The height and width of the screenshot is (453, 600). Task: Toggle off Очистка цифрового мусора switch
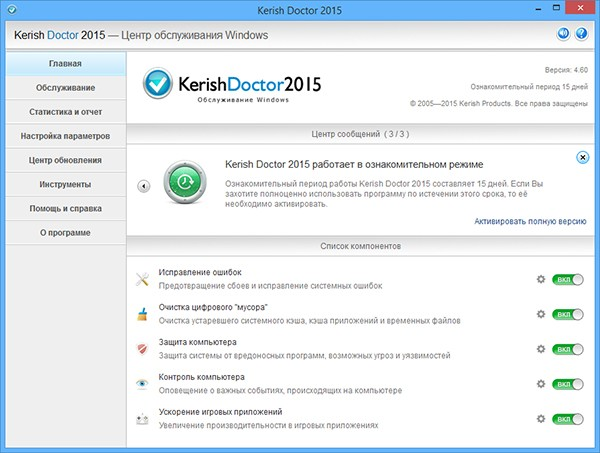pos(567,314)
